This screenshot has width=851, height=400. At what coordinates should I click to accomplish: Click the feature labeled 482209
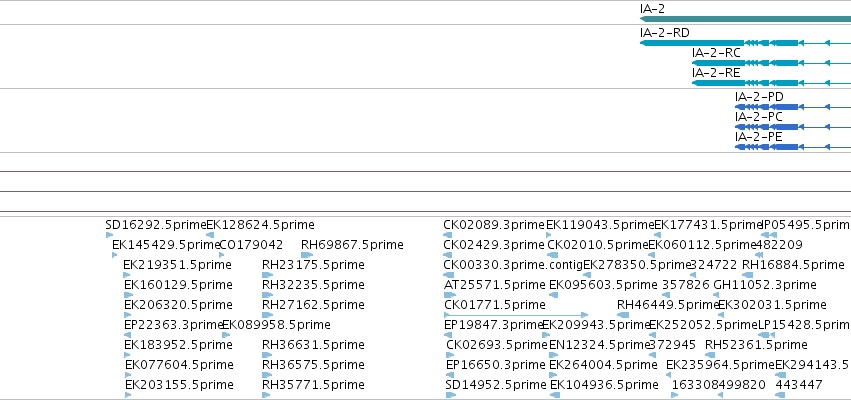click(x=779, y=245)
